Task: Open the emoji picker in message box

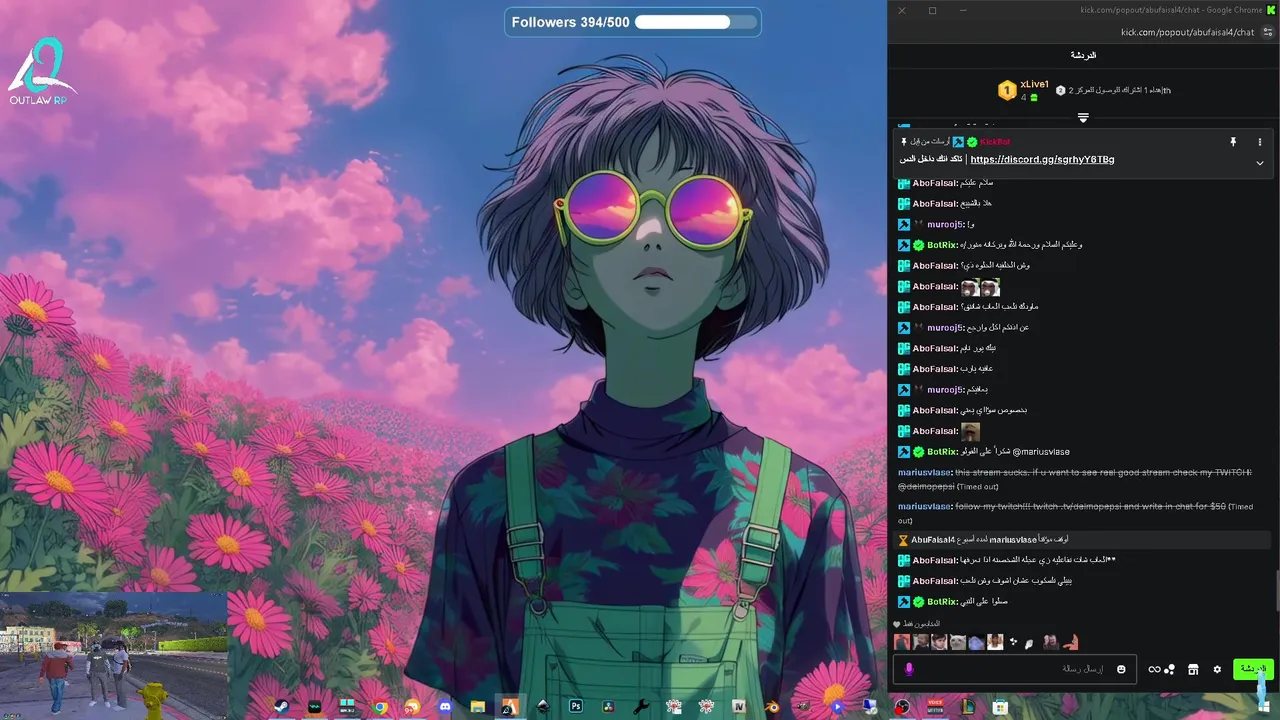Action: [x=1121, y=669]
